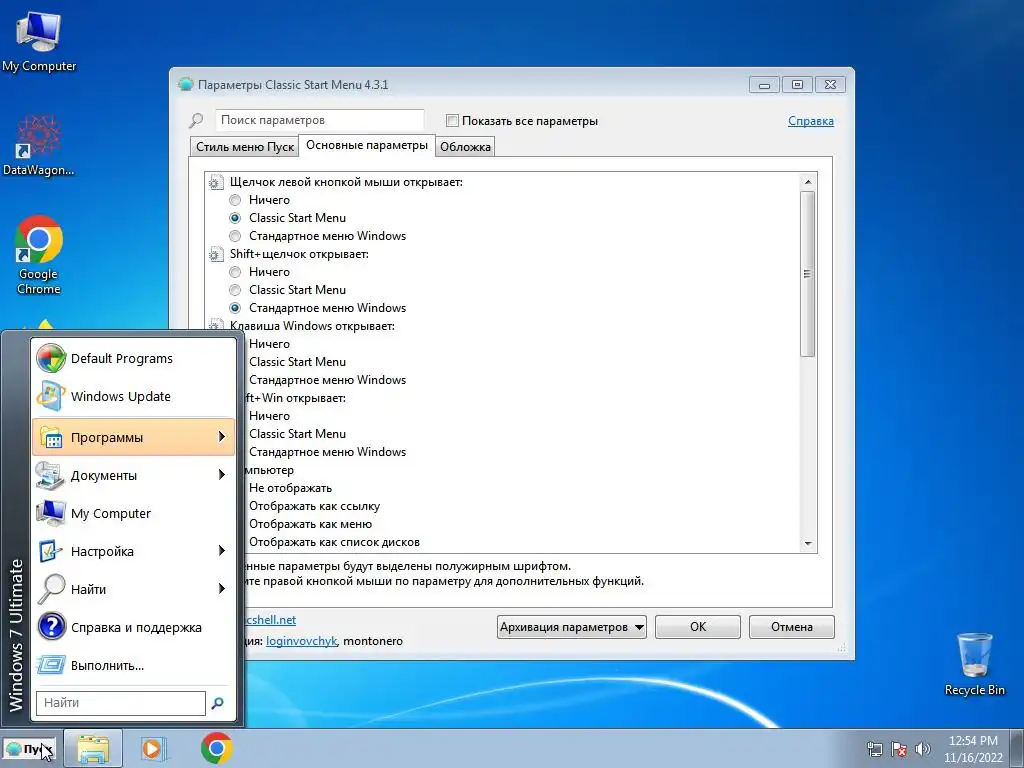Select Не отображать option
The height and width of the screenshot is (768, 1024).
pyautogui.click(x=290, y=488)
